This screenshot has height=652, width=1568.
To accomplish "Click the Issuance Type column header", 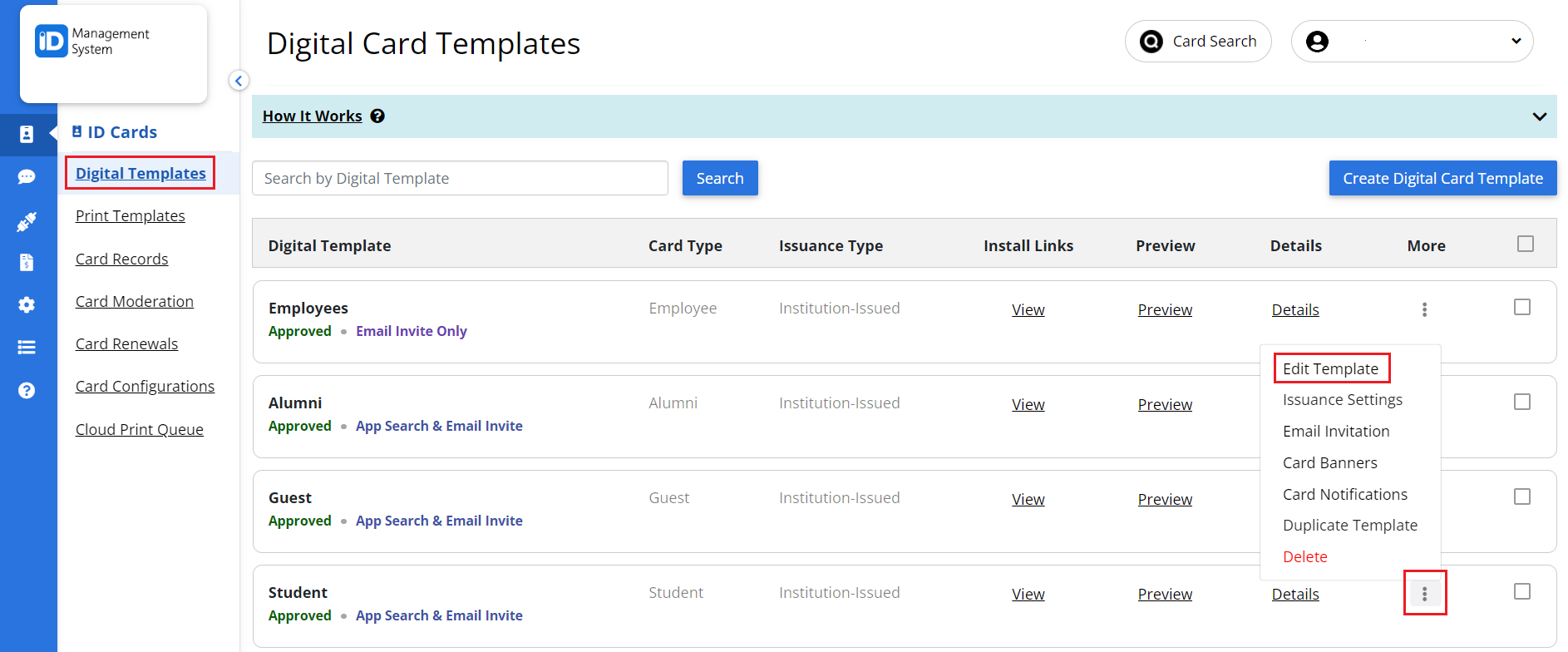I will pos(831,246).
